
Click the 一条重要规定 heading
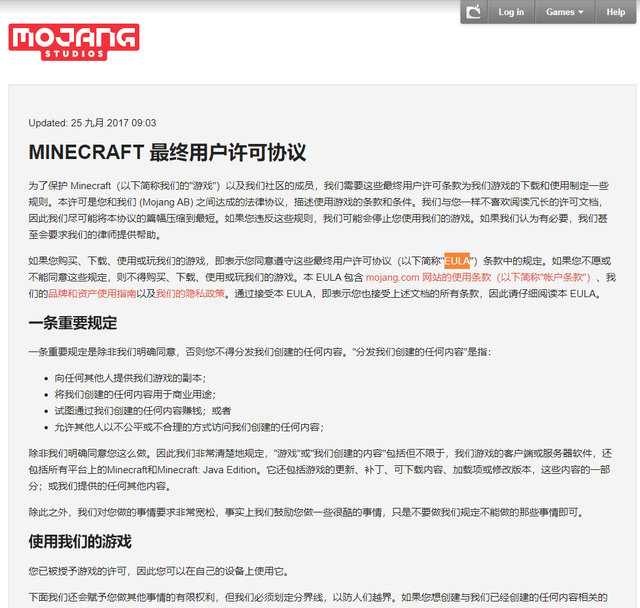tap(73, 323)
